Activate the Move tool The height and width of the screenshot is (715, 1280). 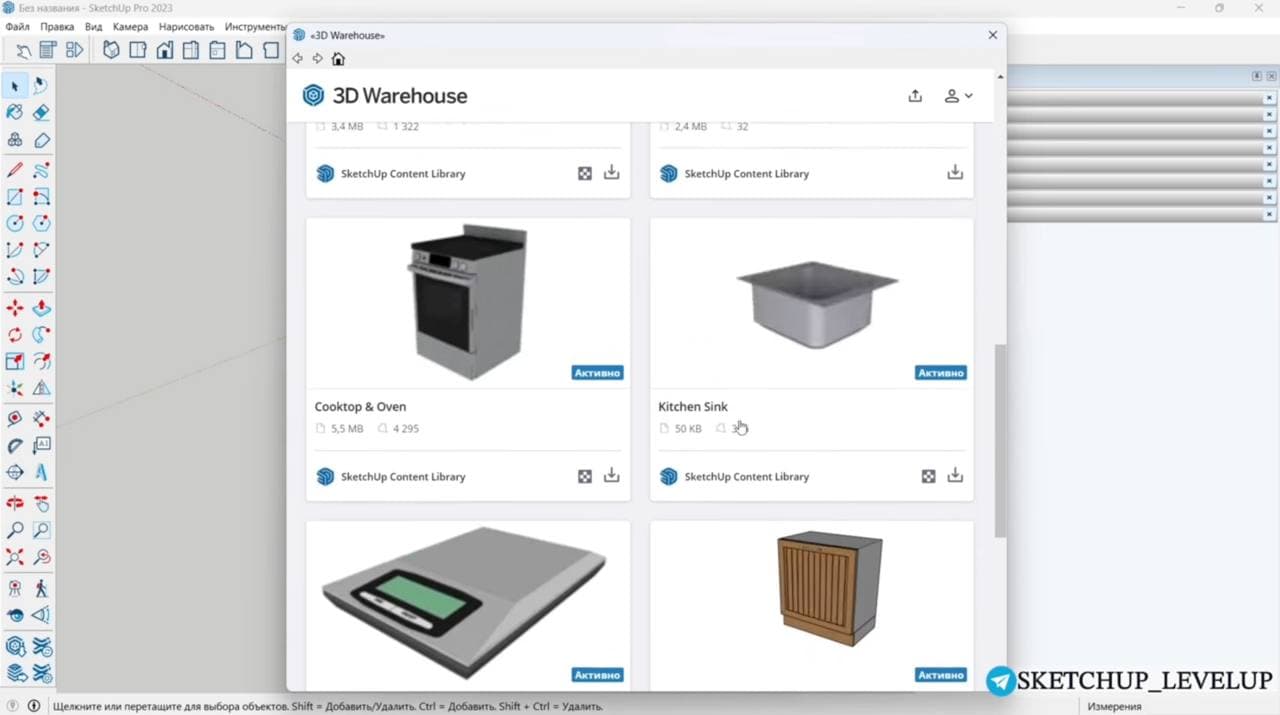[x=15, y=308]
